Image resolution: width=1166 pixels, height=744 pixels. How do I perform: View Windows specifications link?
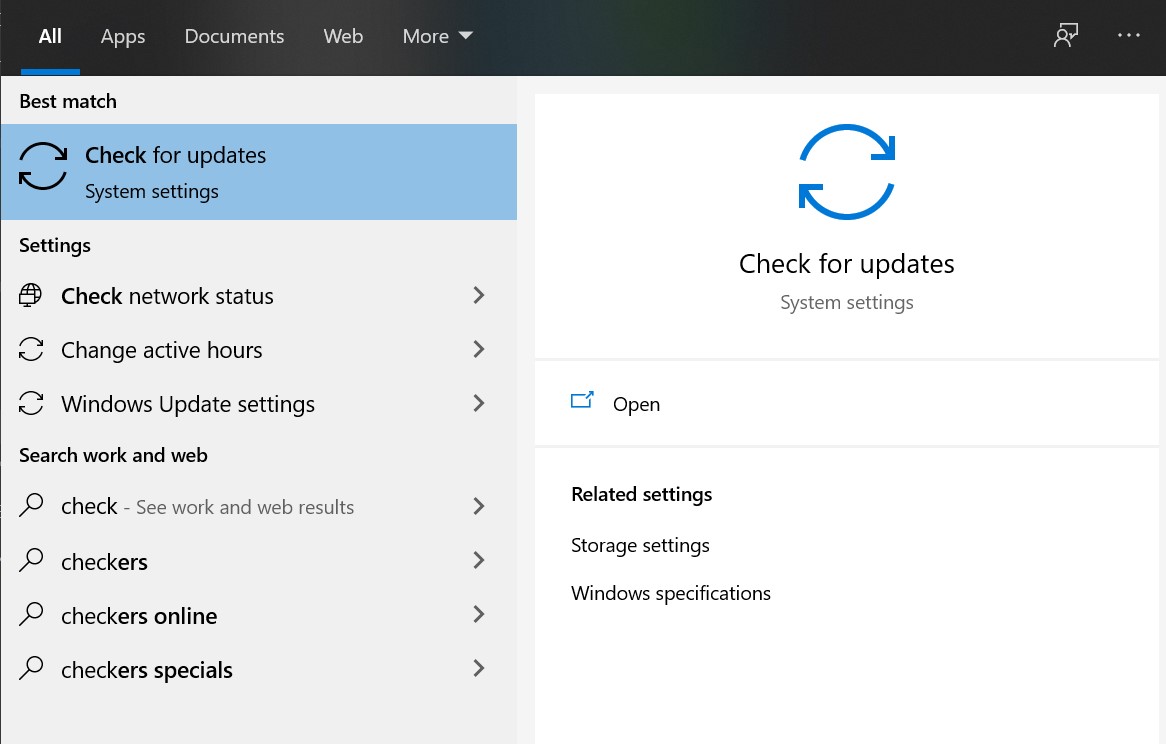pos(670,592)
